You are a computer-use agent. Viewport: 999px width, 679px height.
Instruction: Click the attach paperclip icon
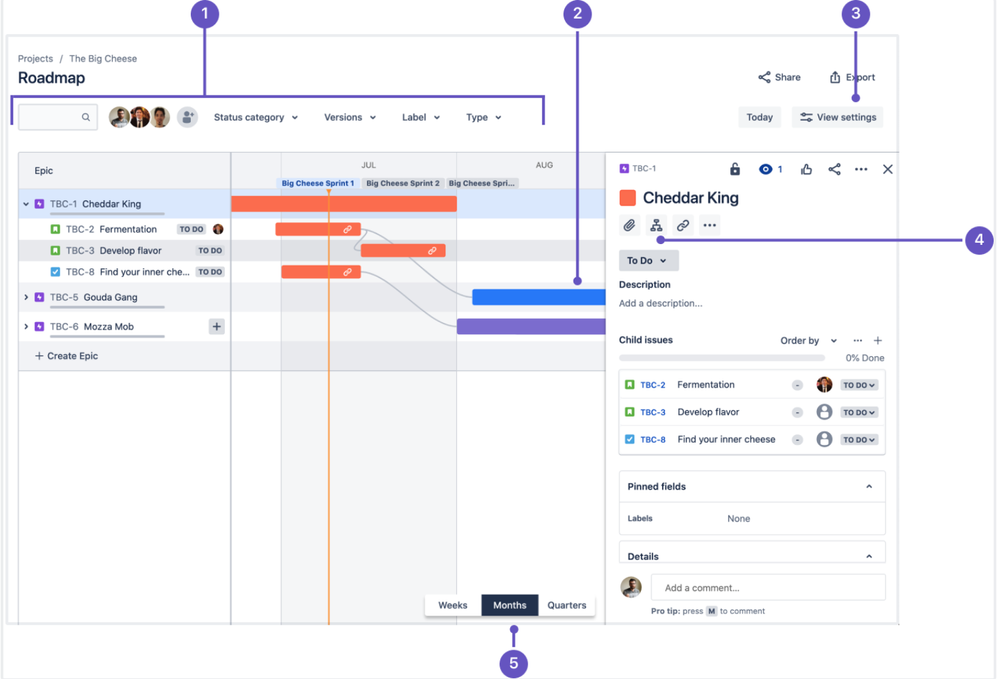(x=629, y=225)
